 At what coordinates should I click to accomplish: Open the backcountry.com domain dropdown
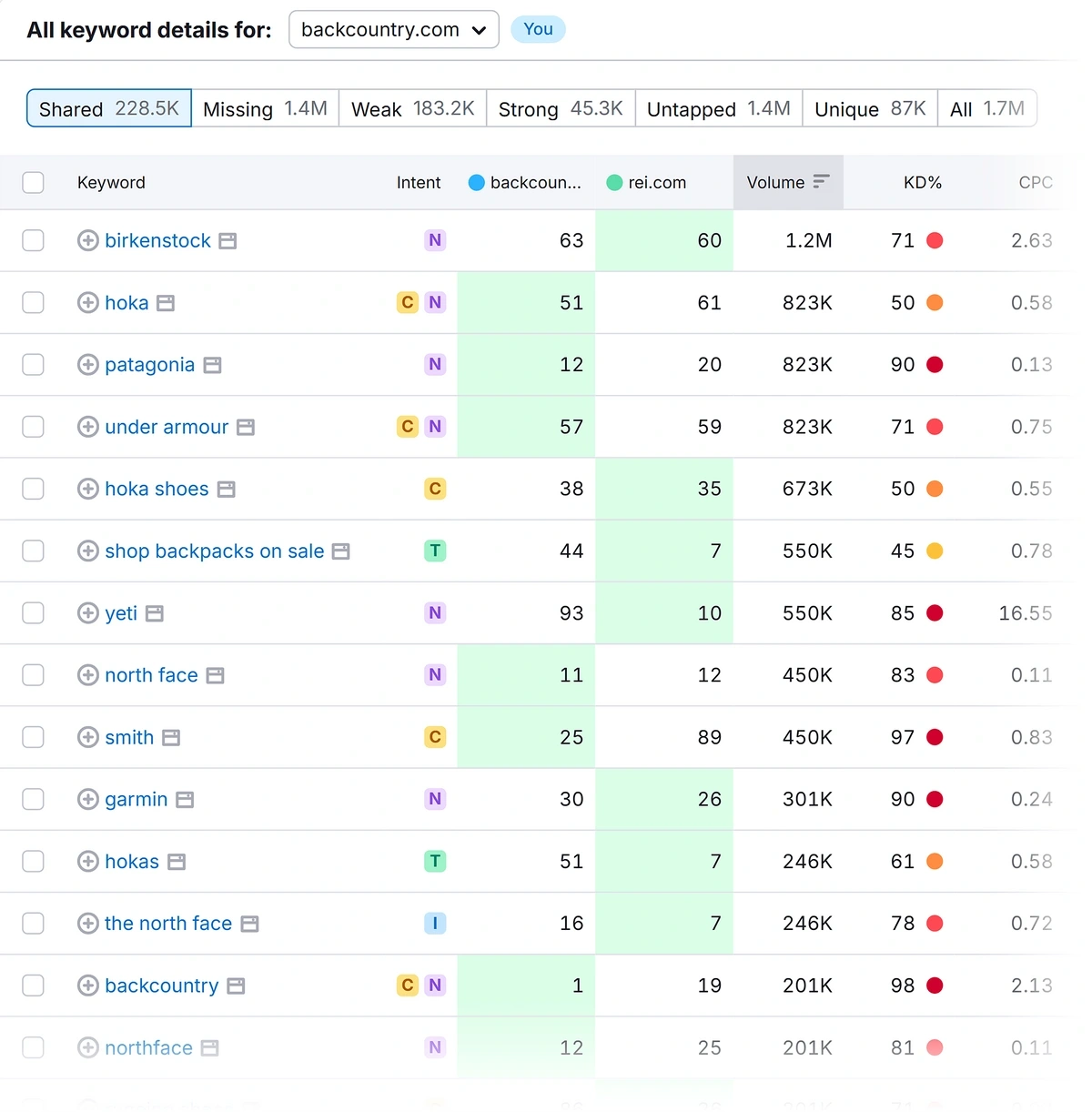[x=394, y=29]
